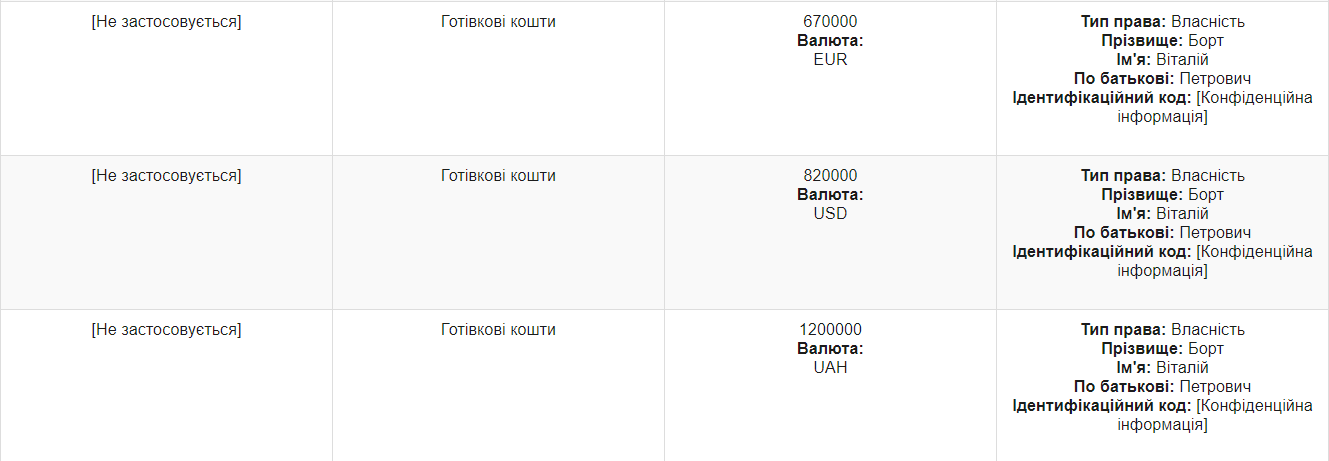Click the 820000 amount value
This screenshot has width=1329, height=461.
coord(830,176)
